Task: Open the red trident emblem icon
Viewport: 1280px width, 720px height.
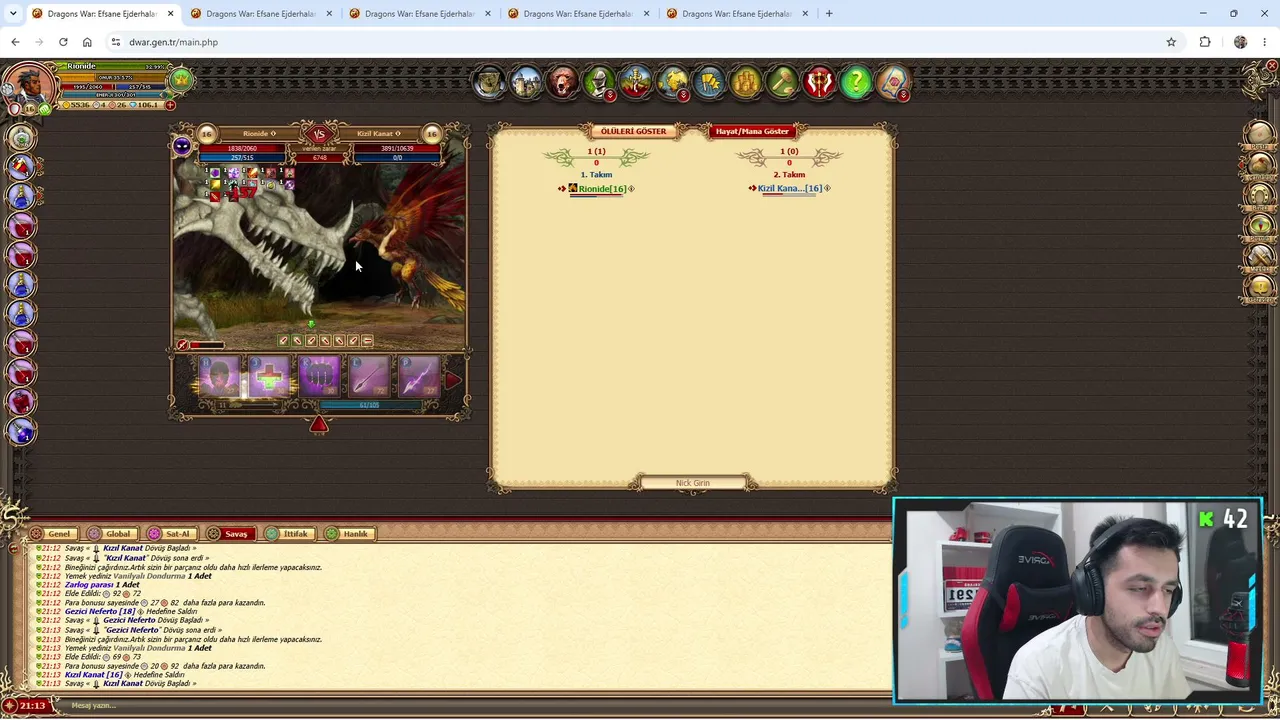Action: [x=819, y=82]
